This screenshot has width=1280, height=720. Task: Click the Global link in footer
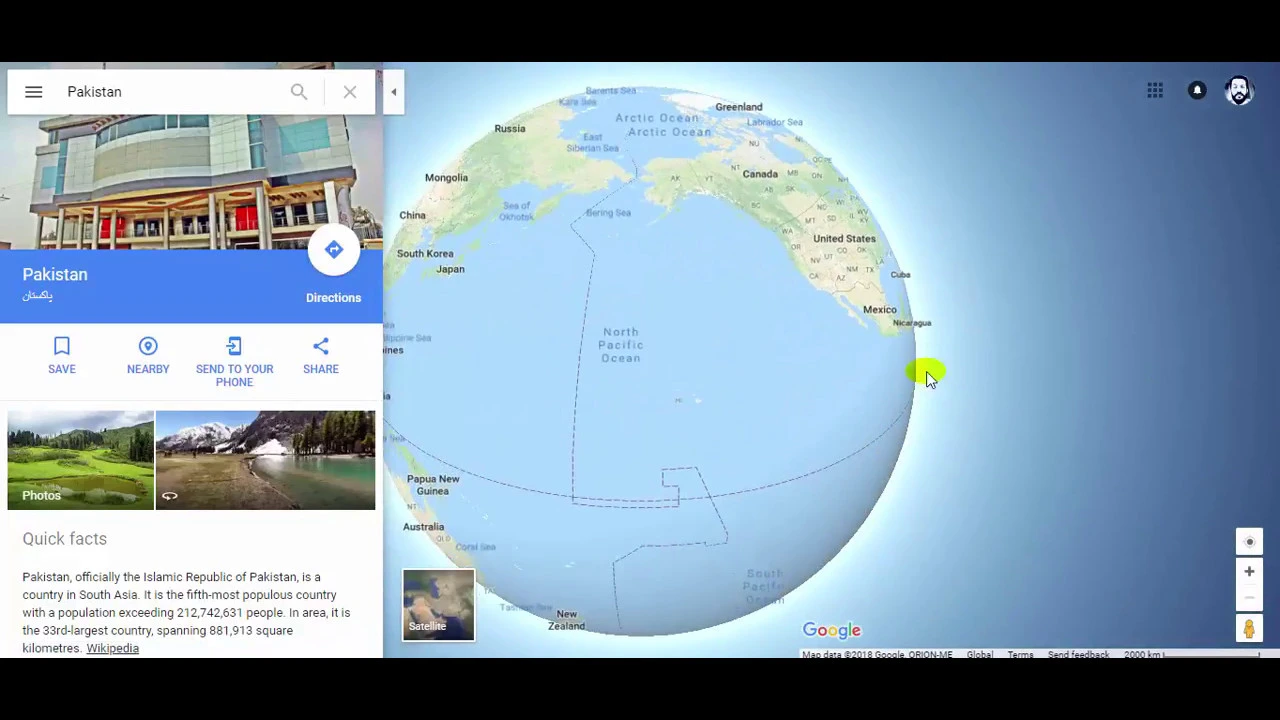pos(980,655)
